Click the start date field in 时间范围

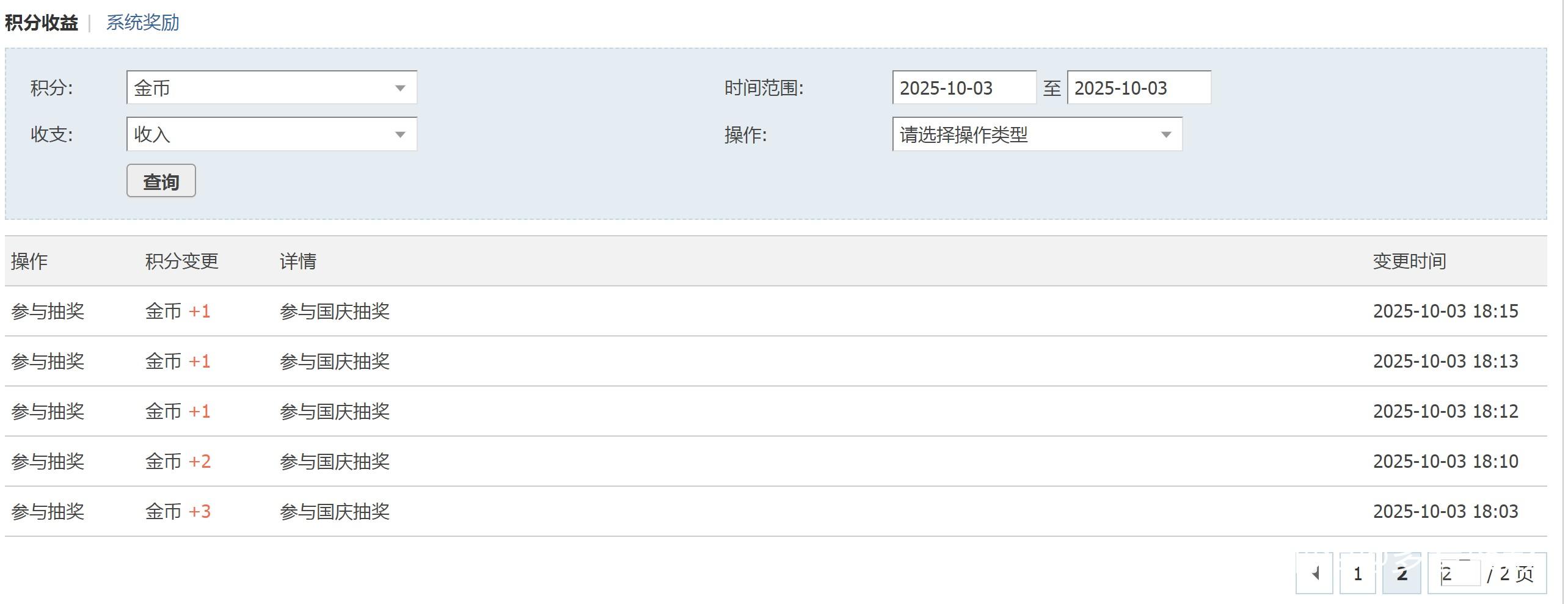[963, 88]
